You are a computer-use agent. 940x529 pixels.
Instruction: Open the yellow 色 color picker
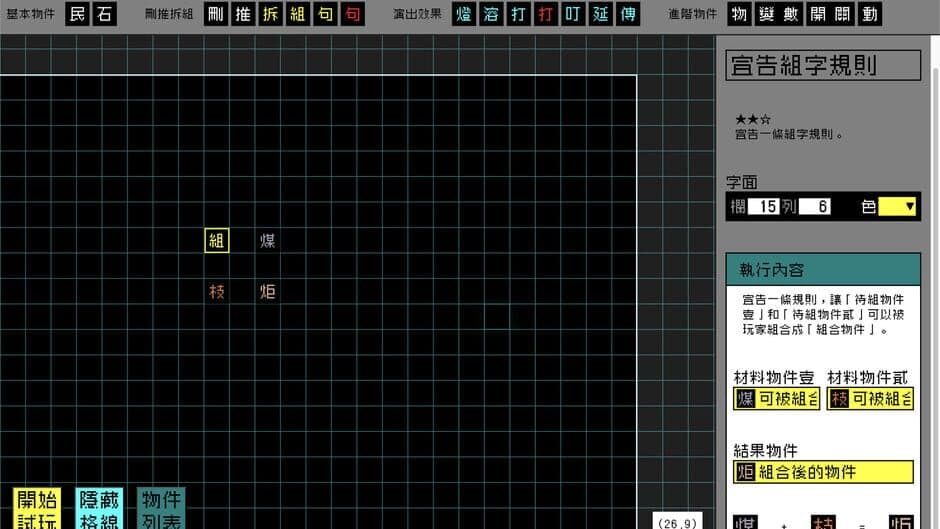tap(897, 207)
